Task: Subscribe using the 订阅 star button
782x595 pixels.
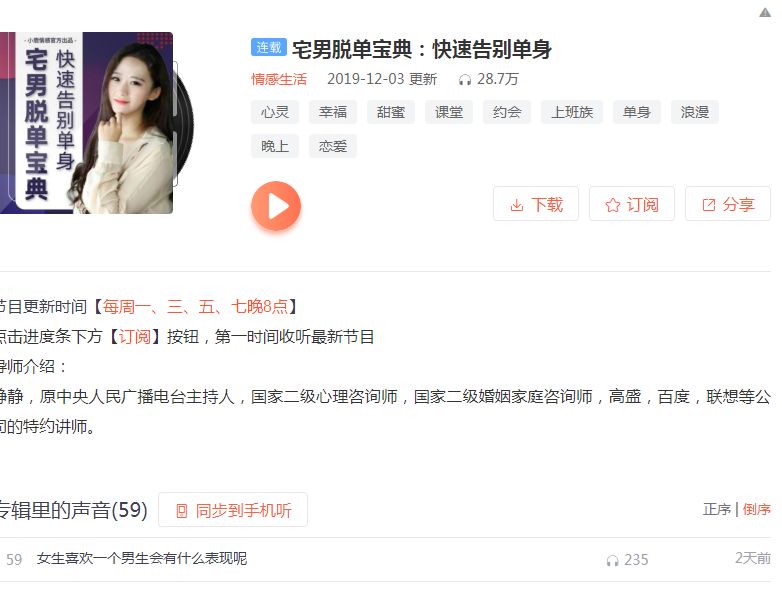Action: 632,204
